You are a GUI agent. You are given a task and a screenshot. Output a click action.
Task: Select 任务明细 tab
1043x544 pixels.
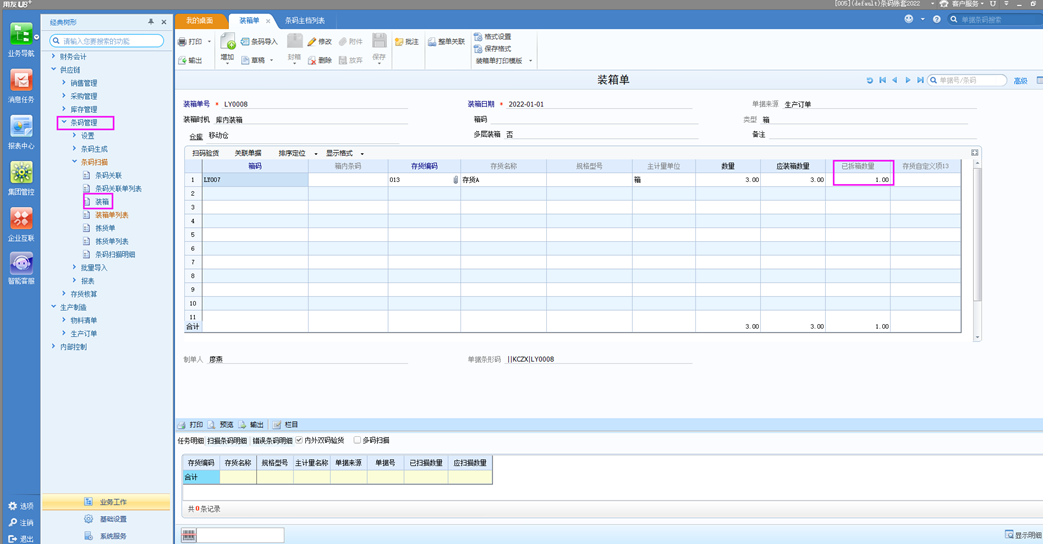point(191,440)
